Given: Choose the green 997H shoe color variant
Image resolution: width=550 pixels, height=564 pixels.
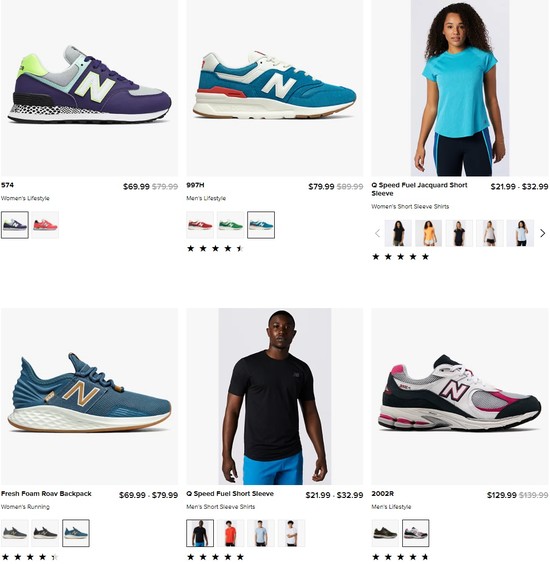Looking at the screenshot, I should [x=231, y=225].
